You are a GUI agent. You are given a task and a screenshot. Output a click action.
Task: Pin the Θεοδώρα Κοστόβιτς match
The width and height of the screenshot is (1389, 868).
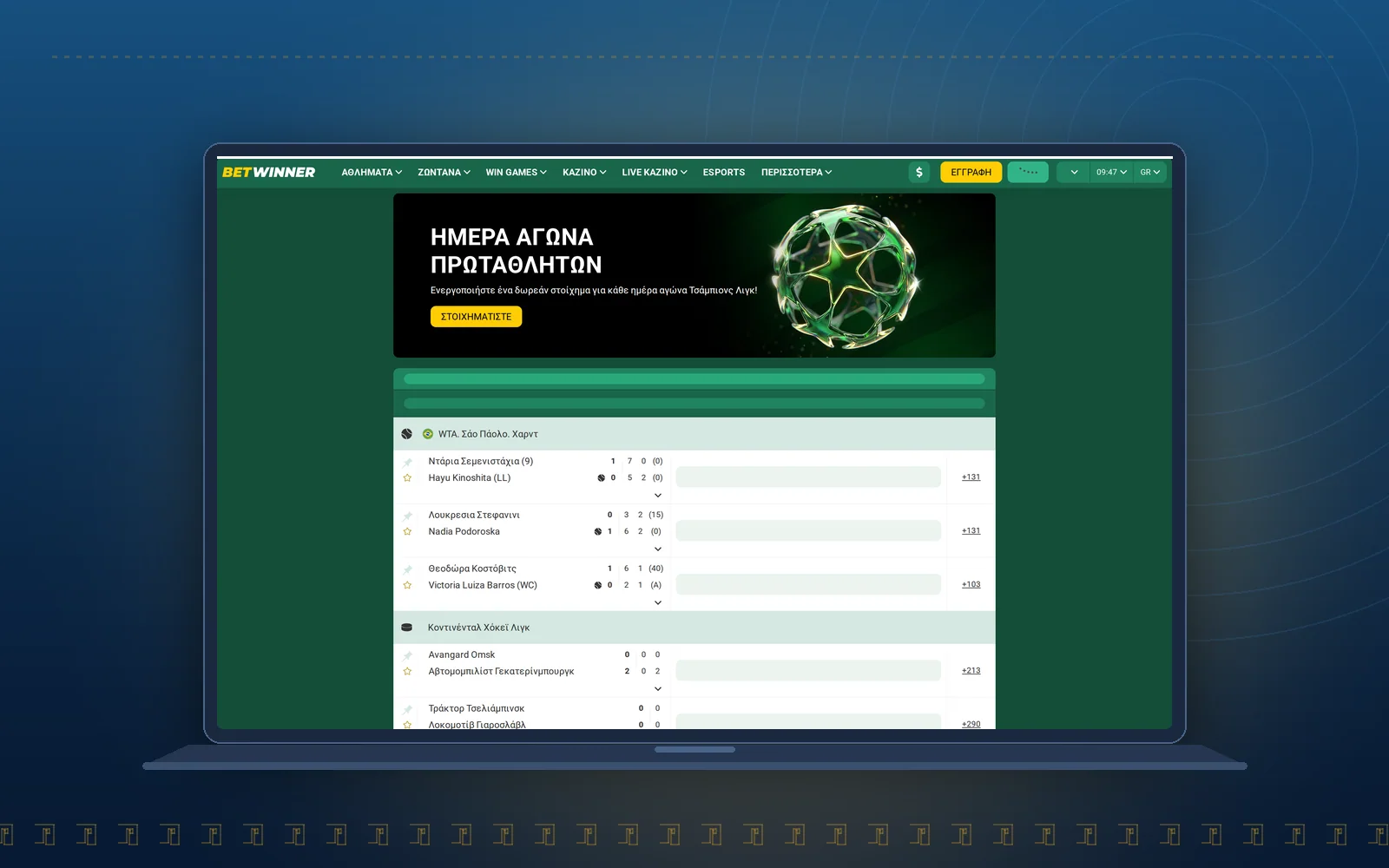coord(407,569)
